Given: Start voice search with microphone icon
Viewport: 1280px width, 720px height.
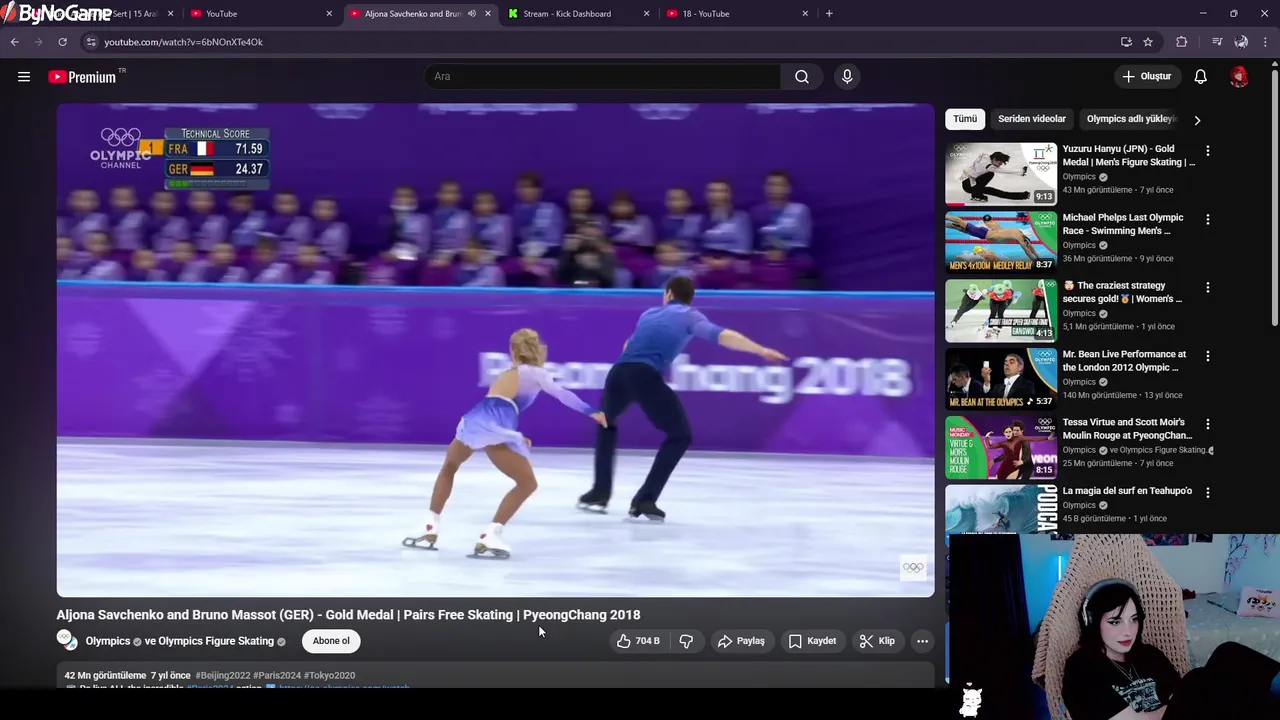Looking at the screenshot, I should coord(847,77).
